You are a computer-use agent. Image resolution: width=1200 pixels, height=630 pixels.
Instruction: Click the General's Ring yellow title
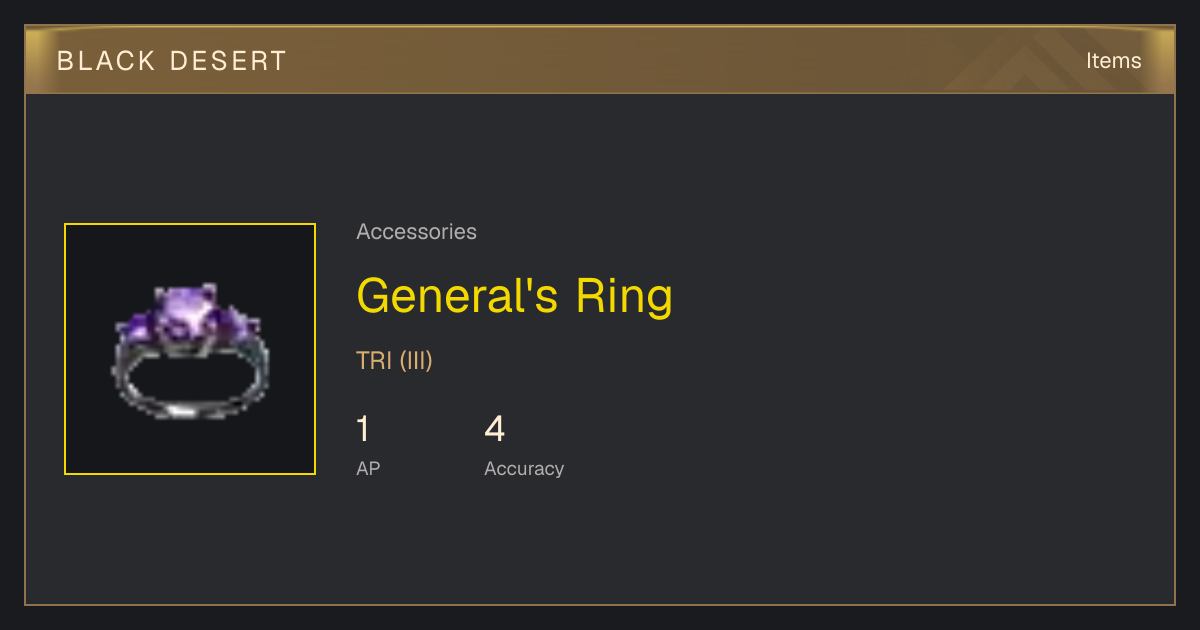point(515,296)
